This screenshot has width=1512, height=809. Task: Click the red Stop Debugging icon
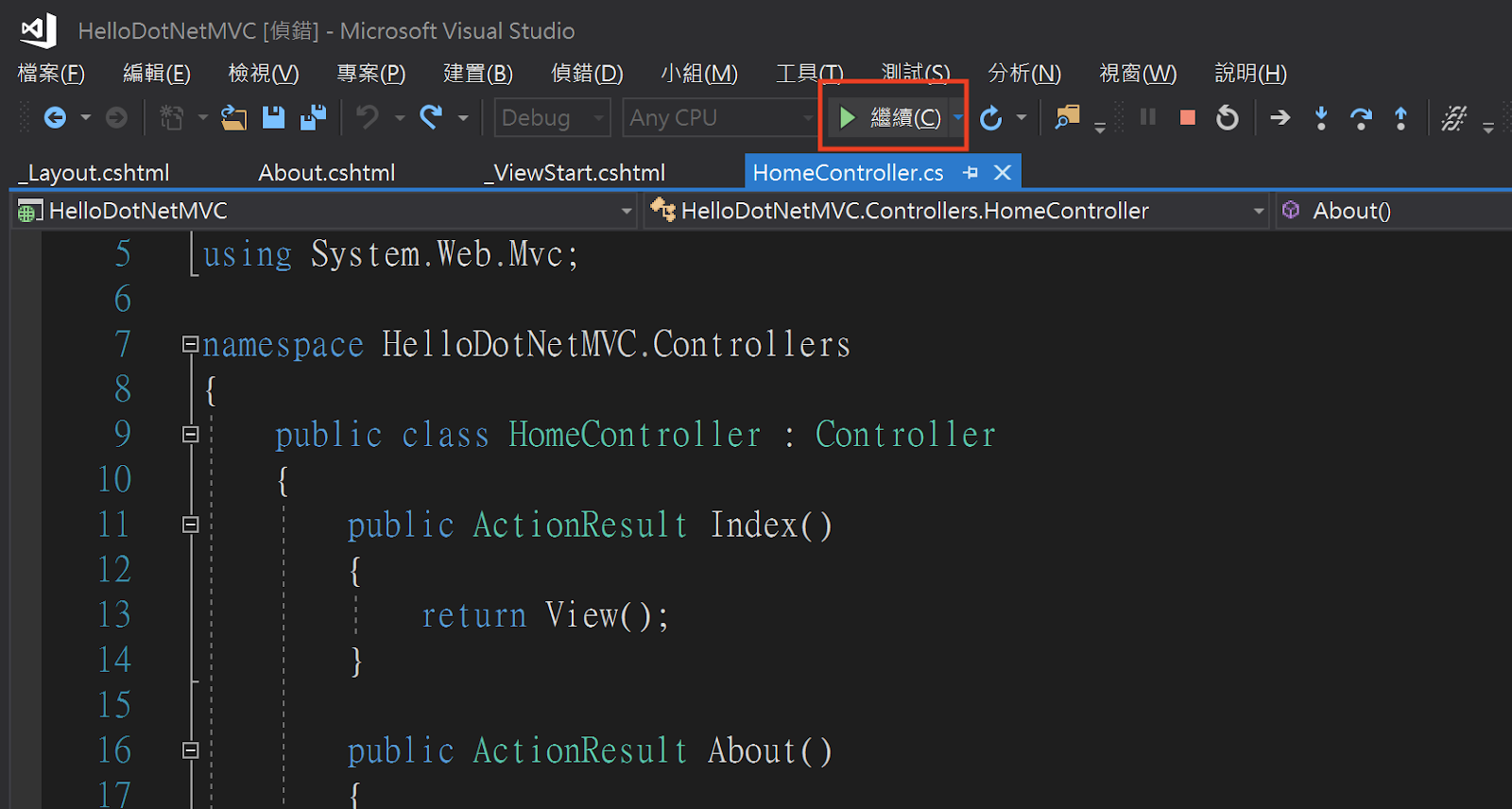coord(1188,117)
